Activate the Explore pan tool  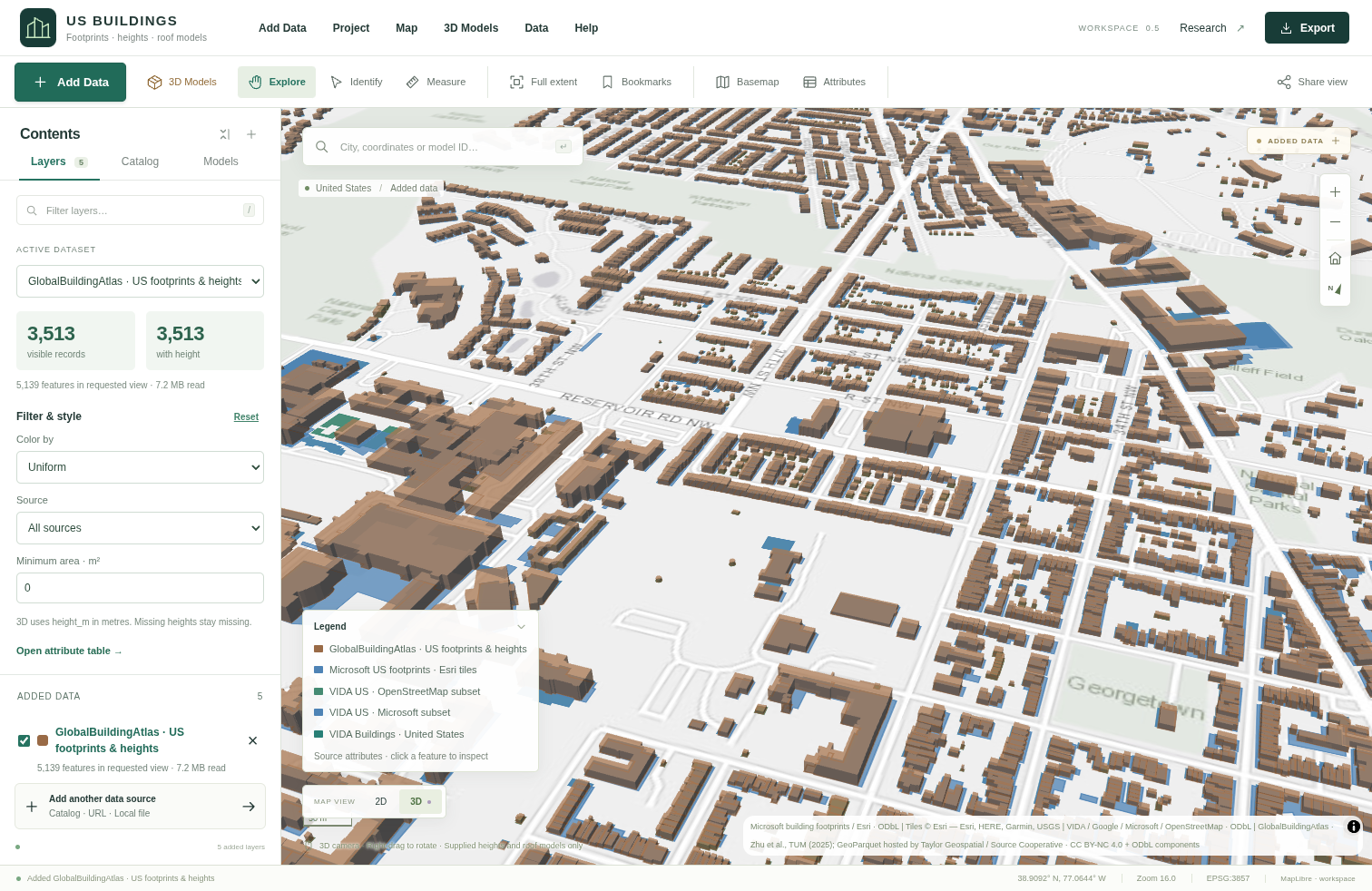pos(277,82)
